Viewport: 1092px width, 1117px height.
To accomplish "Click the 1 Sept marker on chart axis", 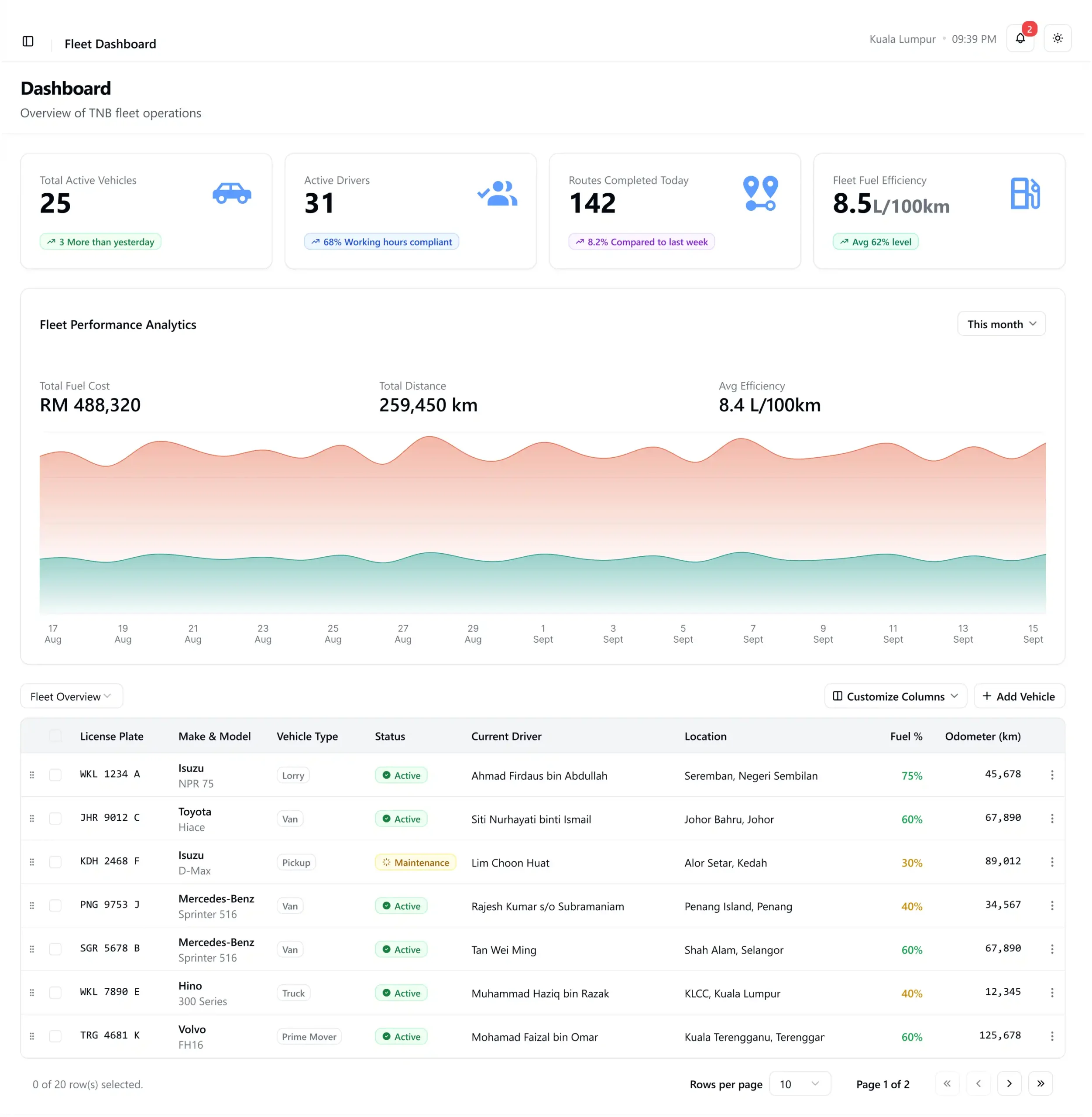I will pos(543,634).
